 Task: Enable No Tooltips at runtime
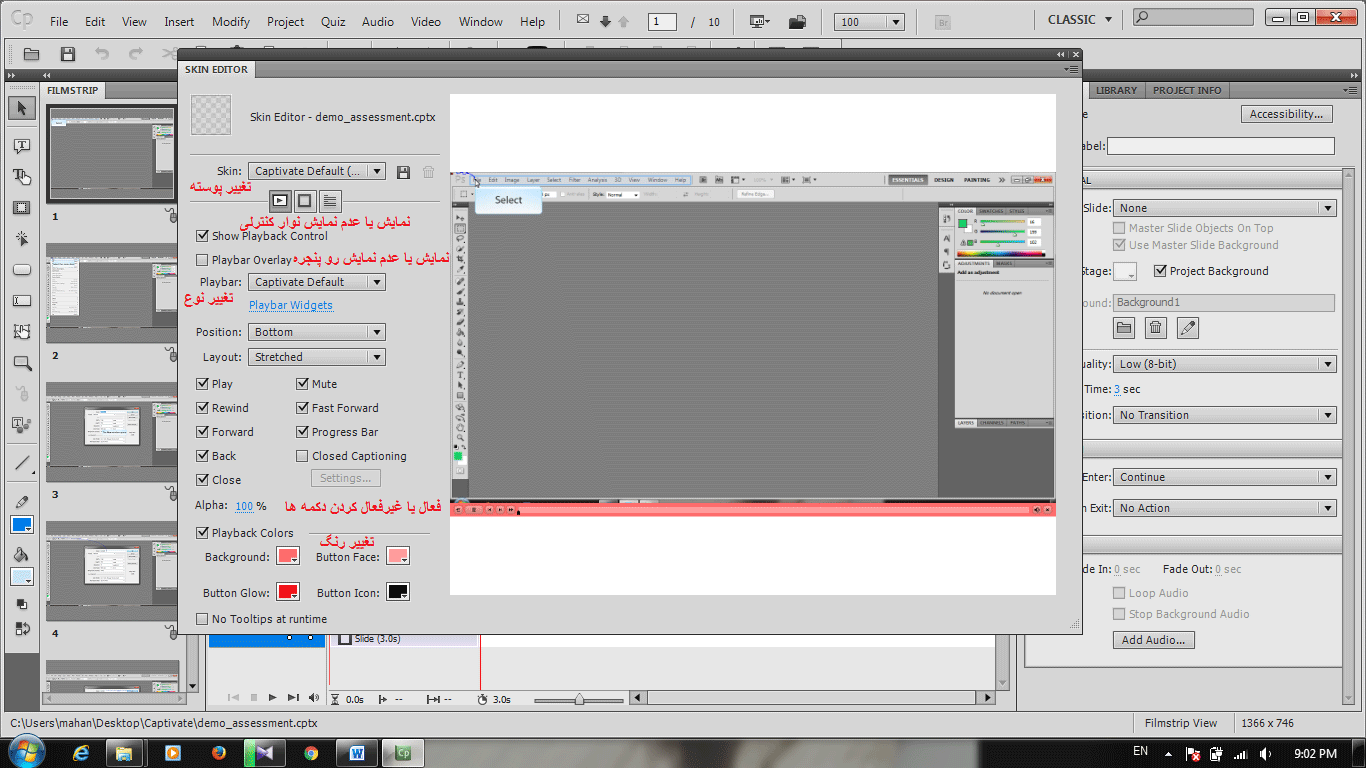click(203, 619)
